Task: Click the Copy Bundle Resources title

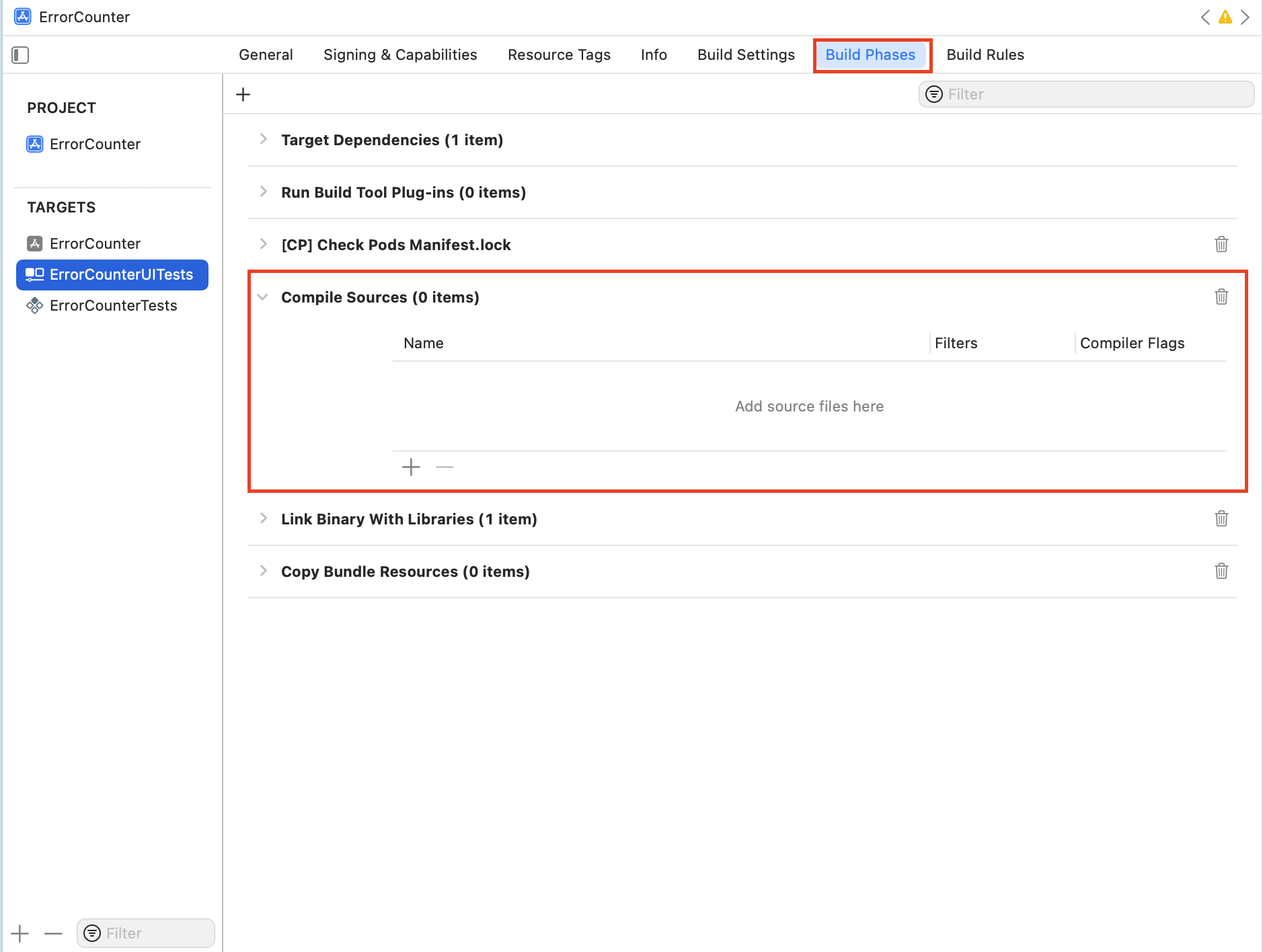Action: pos(406,571)
